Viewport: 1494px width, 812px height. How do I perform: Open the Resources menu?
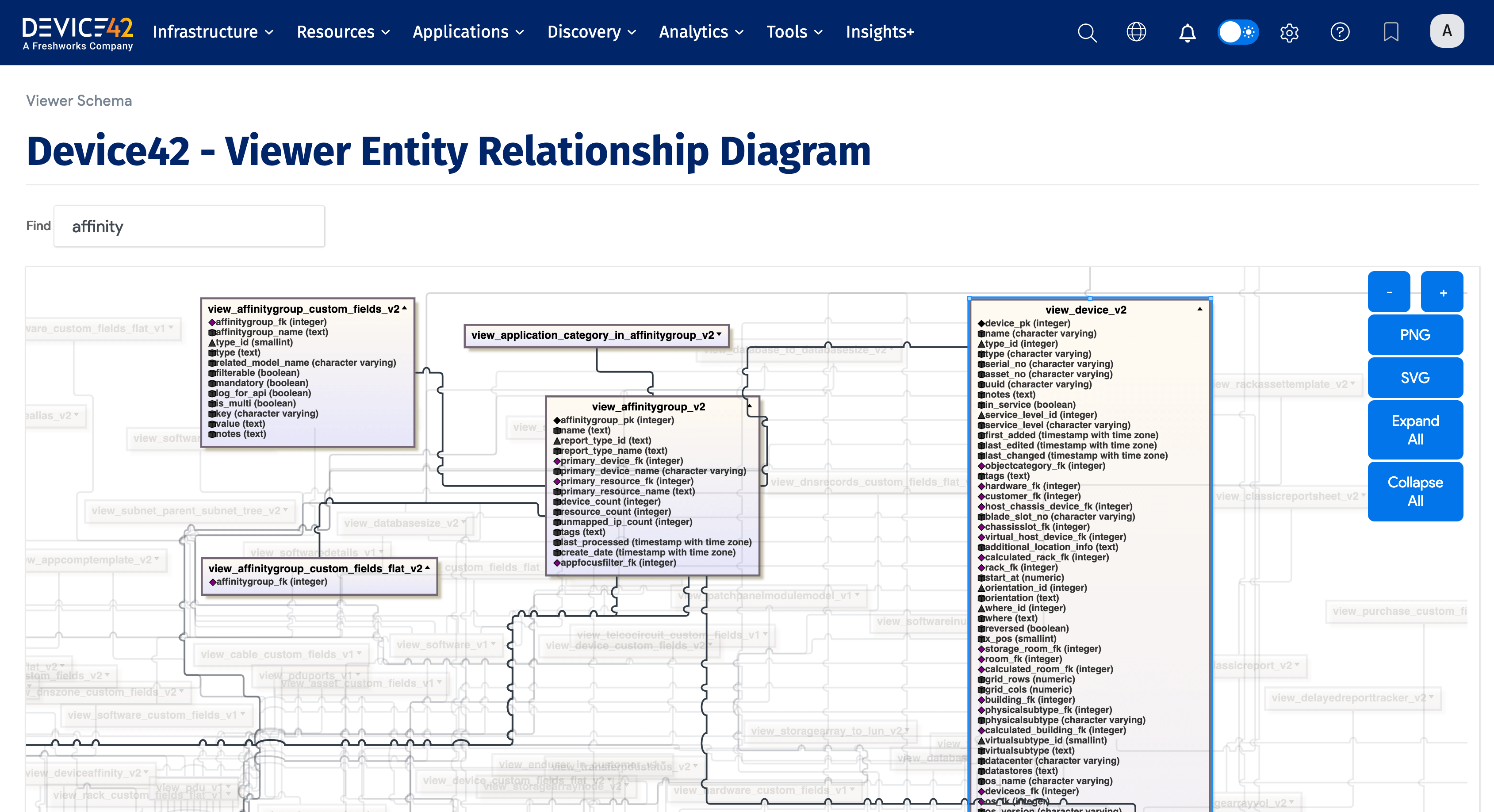click(343, 32)
